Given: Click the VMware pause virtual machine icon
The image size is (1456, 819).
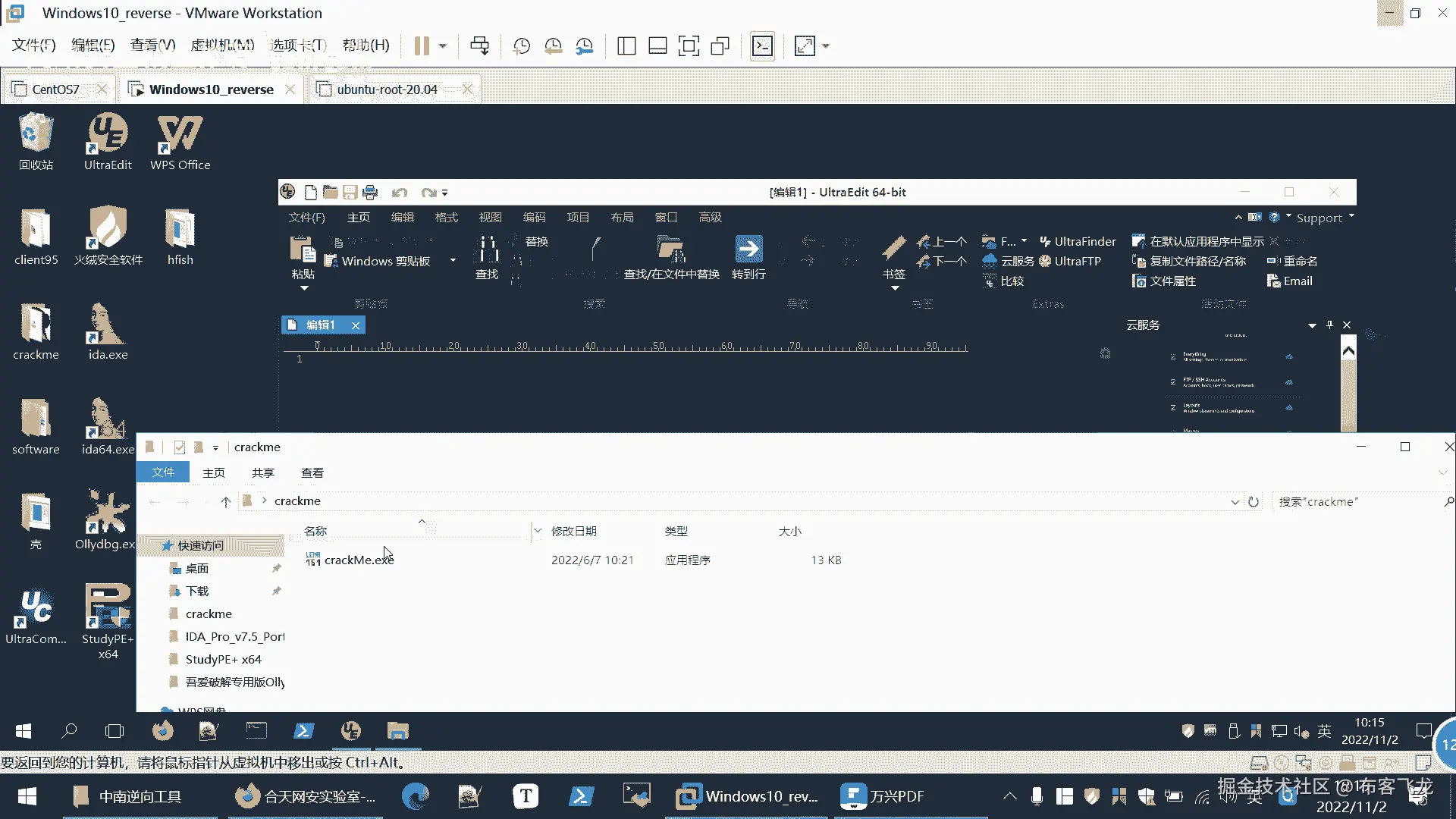Looking at the screenshot, I should pos(422,46).
